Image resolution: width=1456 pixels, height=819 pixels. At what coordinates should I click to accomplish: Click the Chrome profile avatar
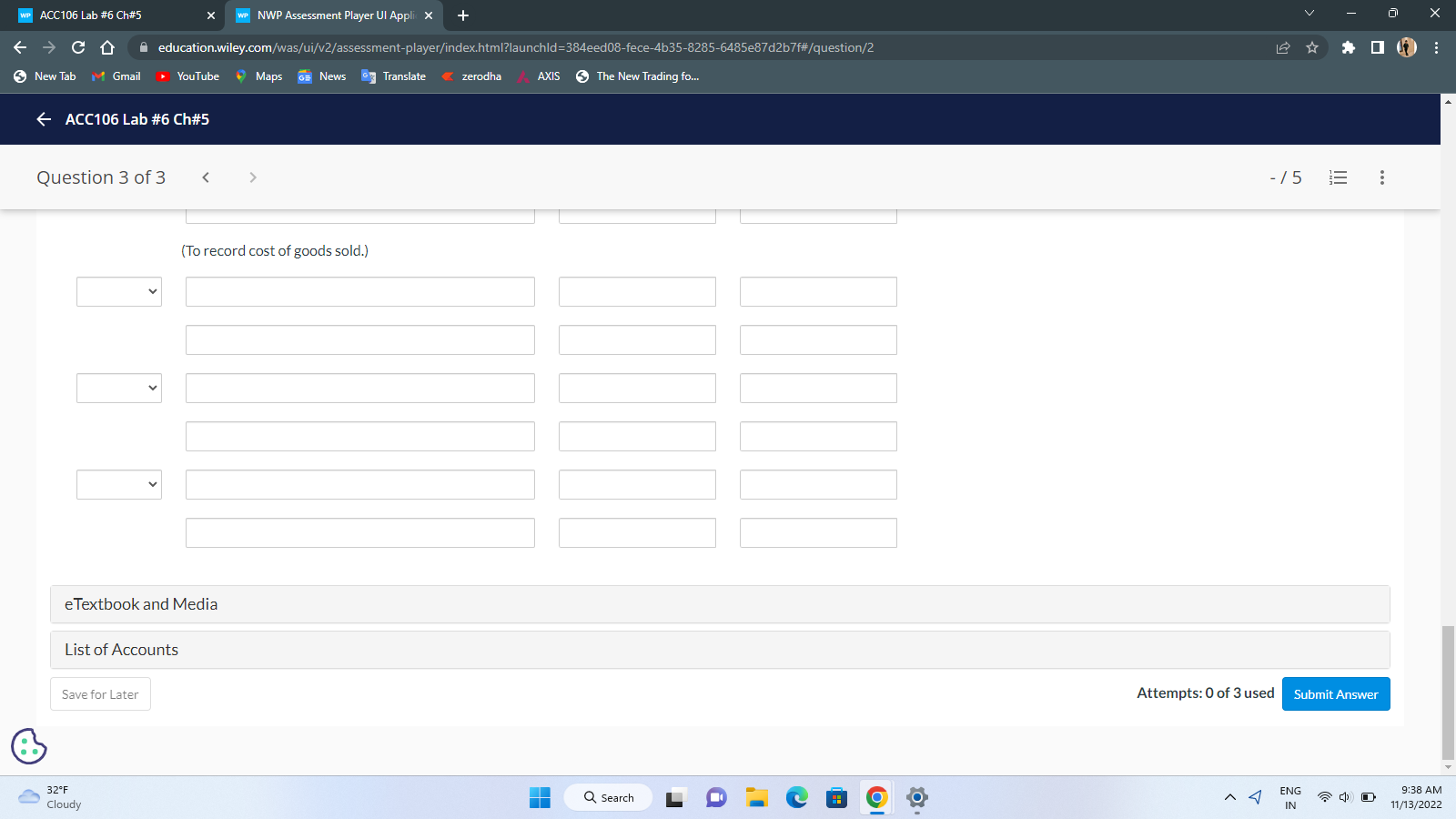(1407, 47)
